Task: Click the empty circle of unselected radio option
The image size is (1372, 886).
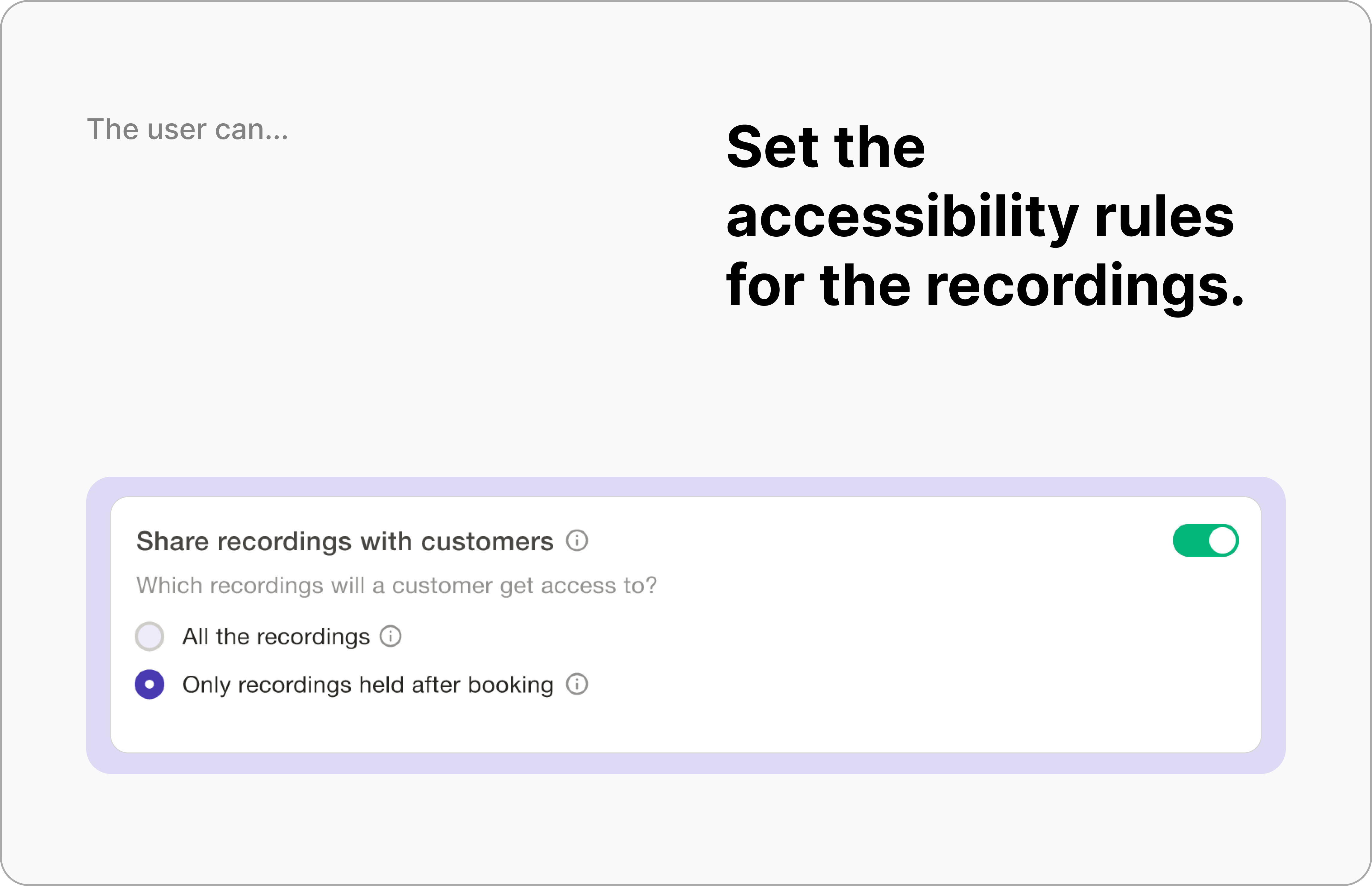Action: pos(150,636)
